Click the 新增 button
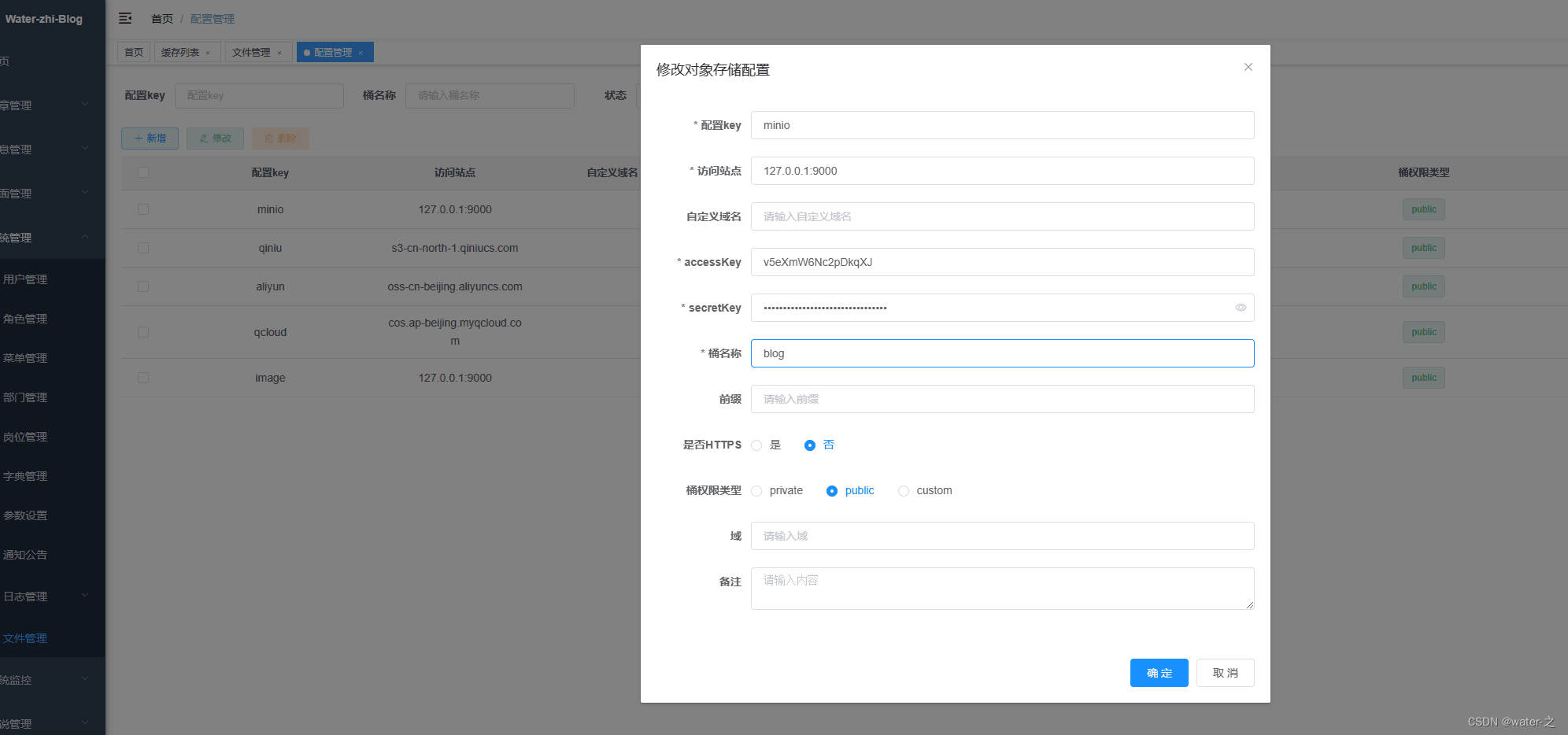Screen dimensions: 1568x735 150,139
